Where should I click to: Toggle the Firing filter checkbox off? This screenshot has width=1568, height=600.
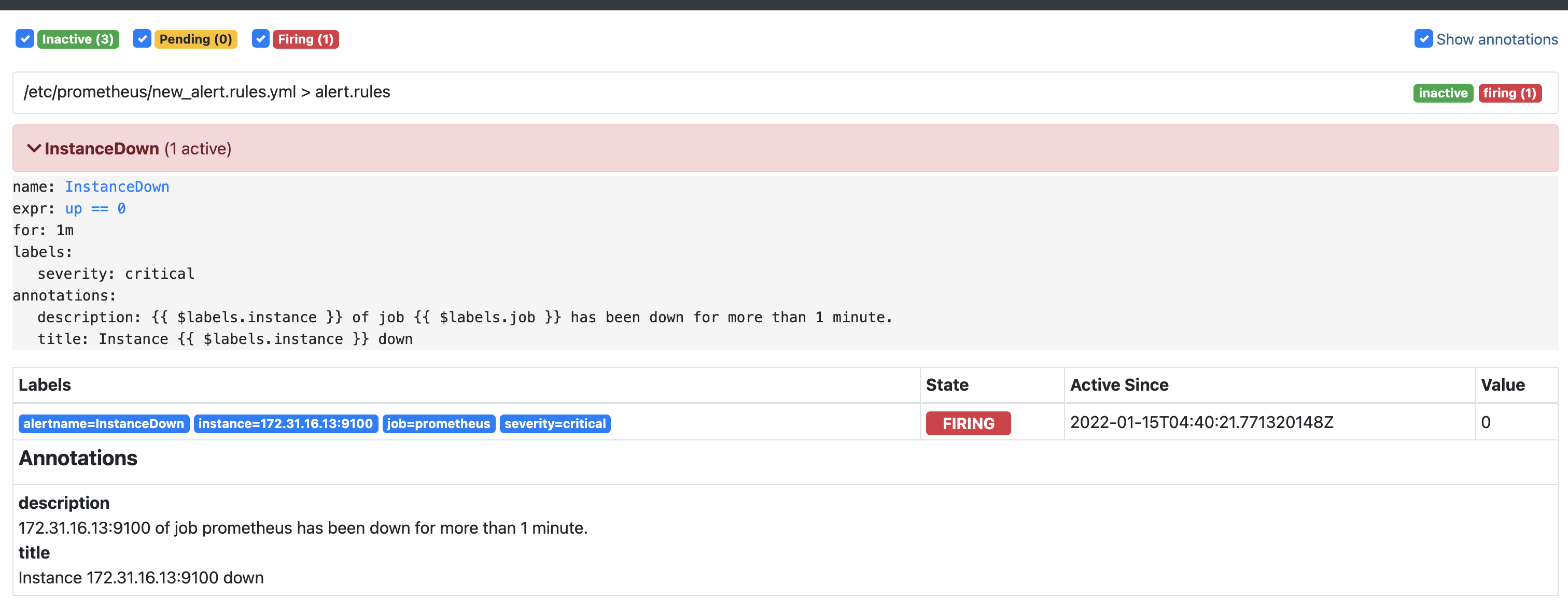(260, 38)
